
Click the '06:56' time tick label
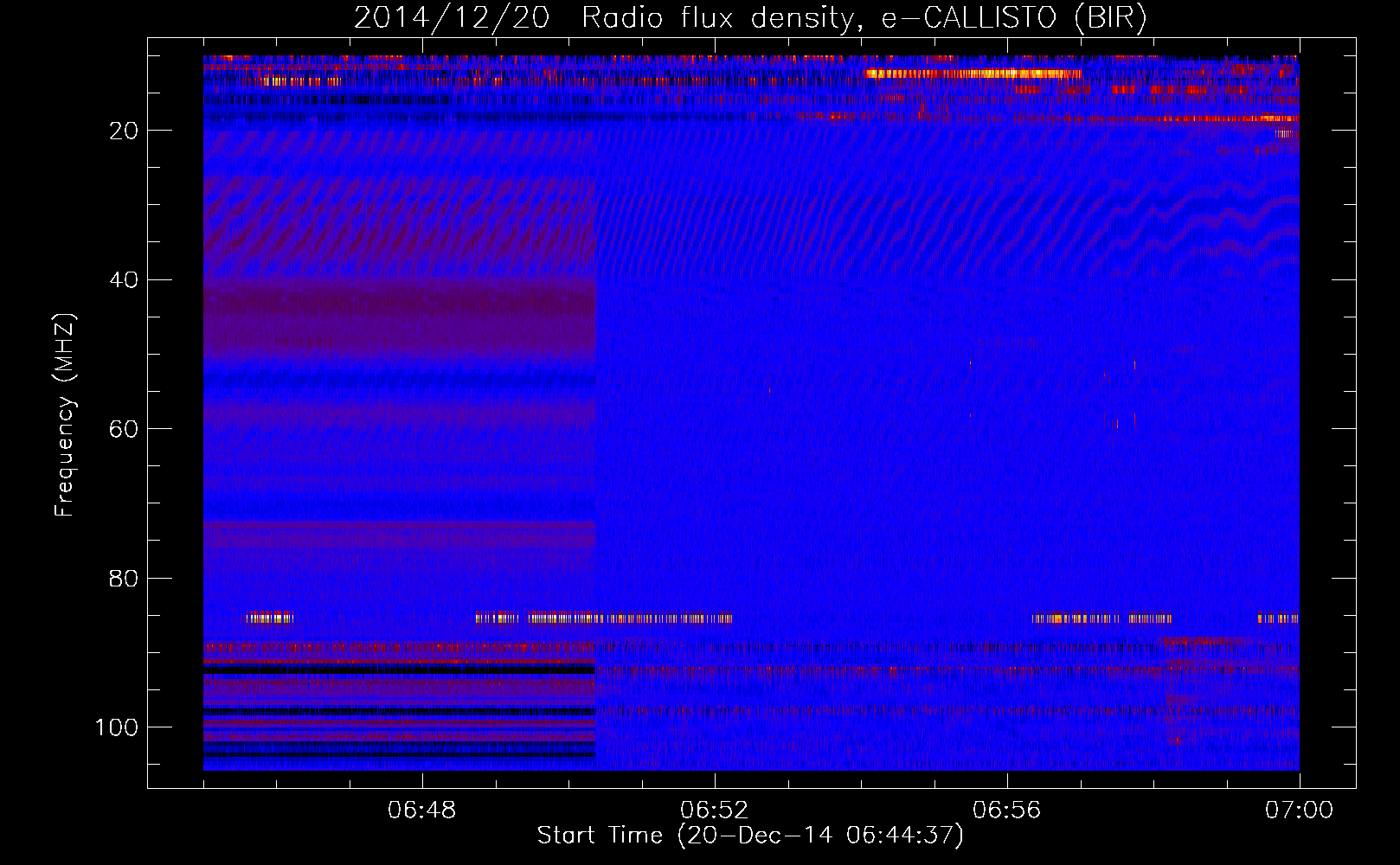click(x=1007, y=811)
